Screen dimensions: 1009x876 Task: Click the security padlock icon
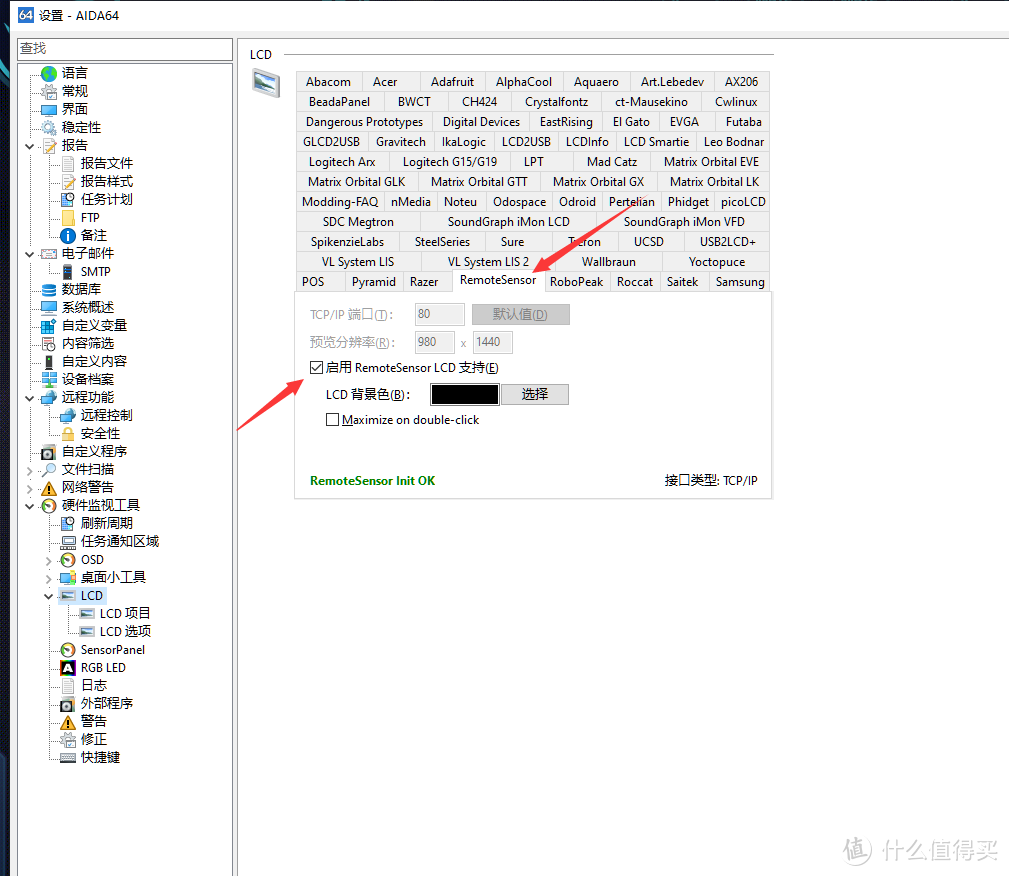[x=68, y=434]
